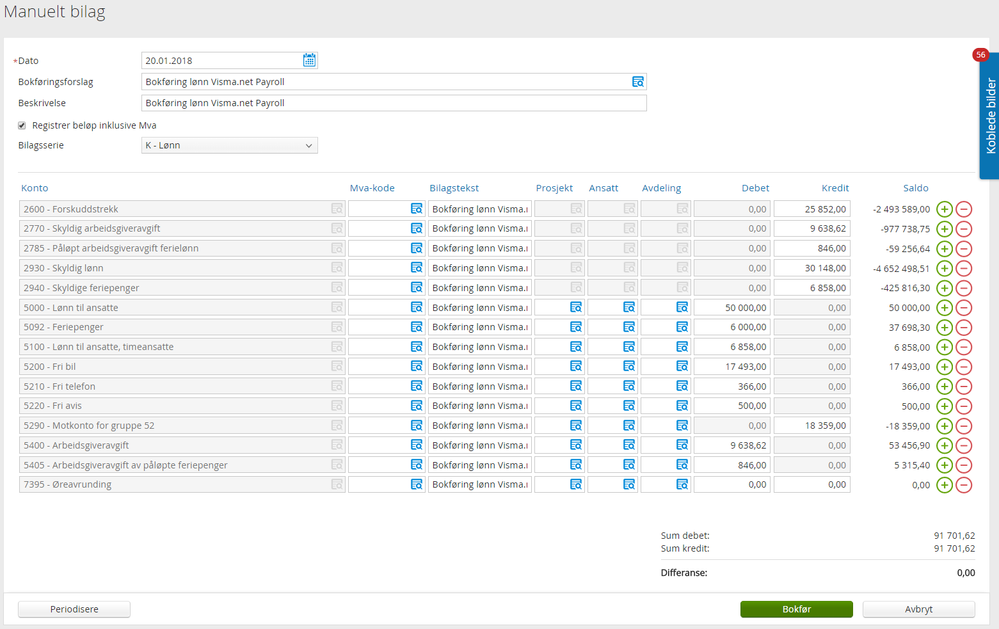The image size is (999, 629).
Task: Open Prosjekt lookup on 5200 Fri bil row
Action: [576, 367]
